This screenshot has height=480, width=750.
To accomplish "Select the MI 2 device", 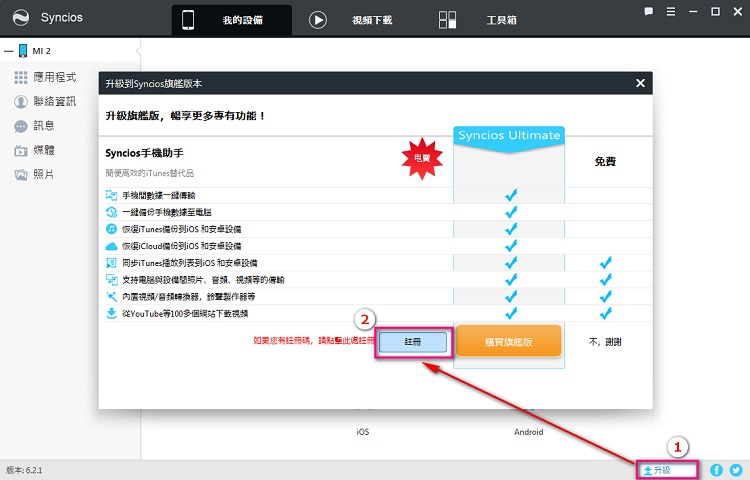I will coord(41,51).
